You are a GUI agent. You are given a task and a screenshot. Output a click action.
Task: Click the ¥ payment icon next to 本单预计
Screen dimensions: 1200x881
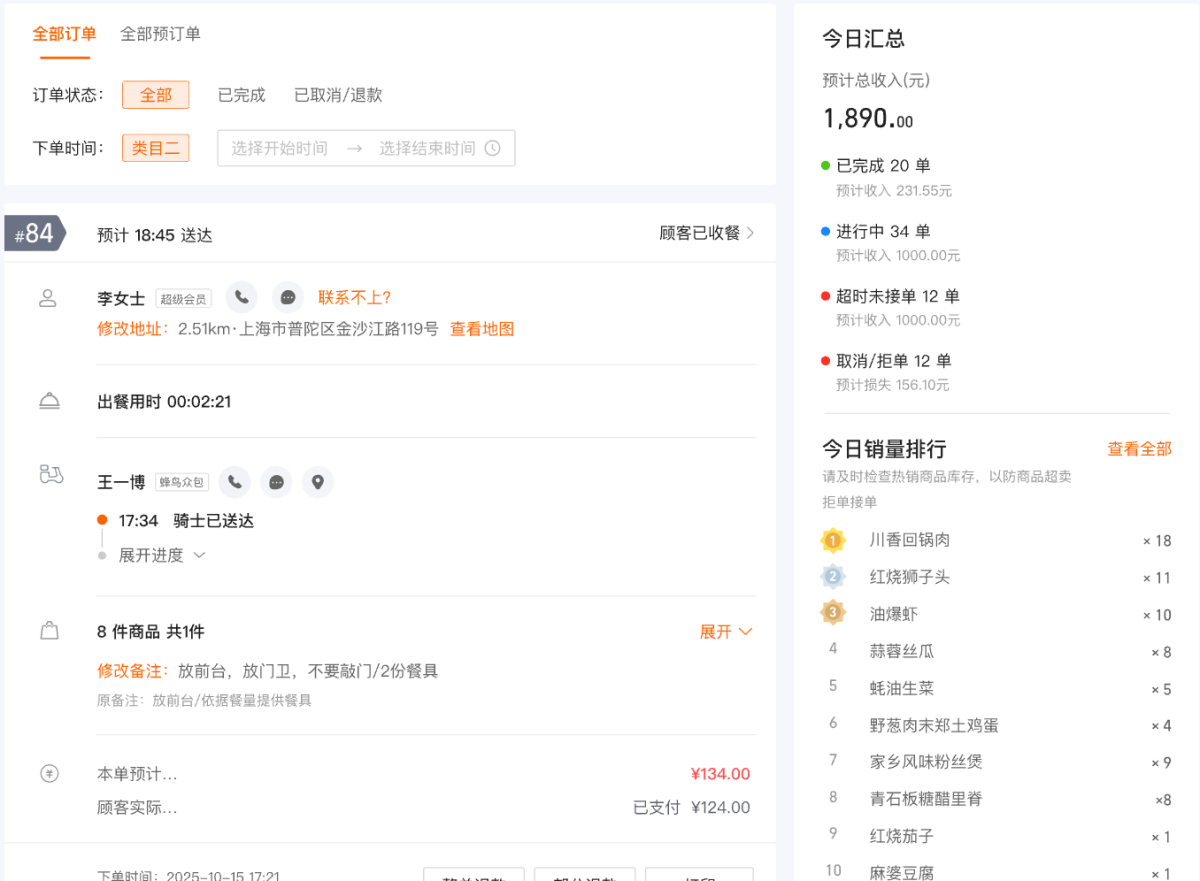click(50, 773)
